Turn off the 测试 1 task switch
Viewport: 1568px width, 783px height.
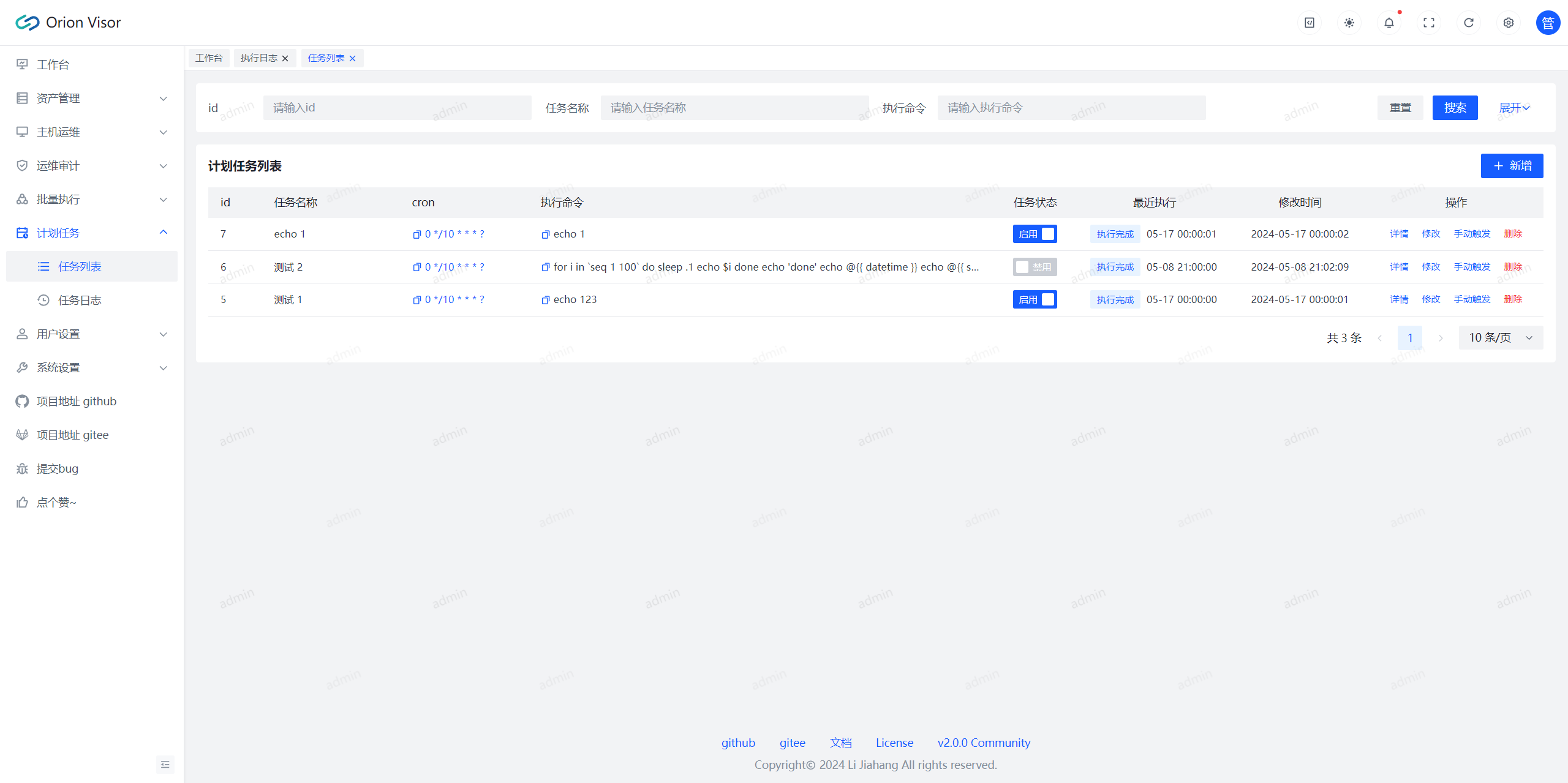click(1035, 299)
